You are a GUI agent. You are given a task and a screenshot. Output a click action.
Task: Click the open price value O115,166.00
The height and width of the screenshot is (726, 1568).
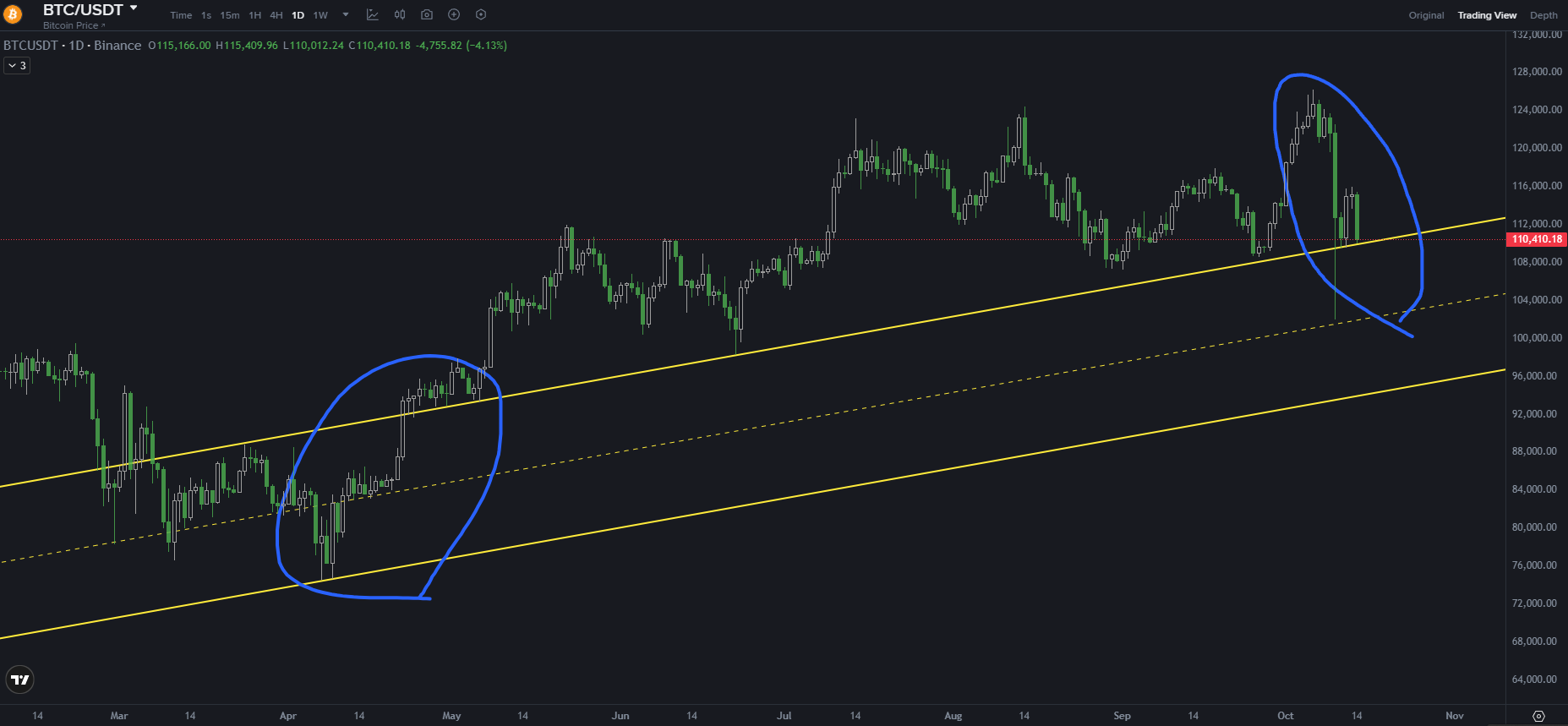pos(179,46)
